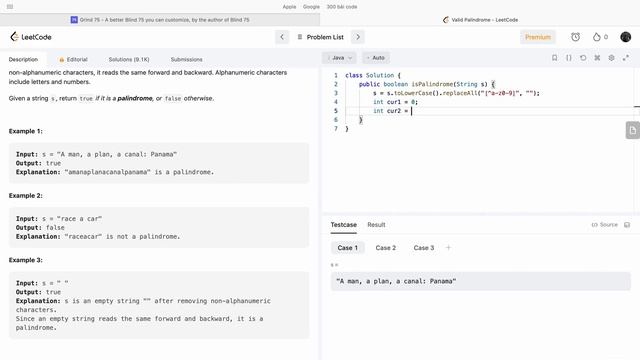Open the Problem List
Image resolution: width=640 pixels, height=360 pixels.
click(x=321, y=37)
